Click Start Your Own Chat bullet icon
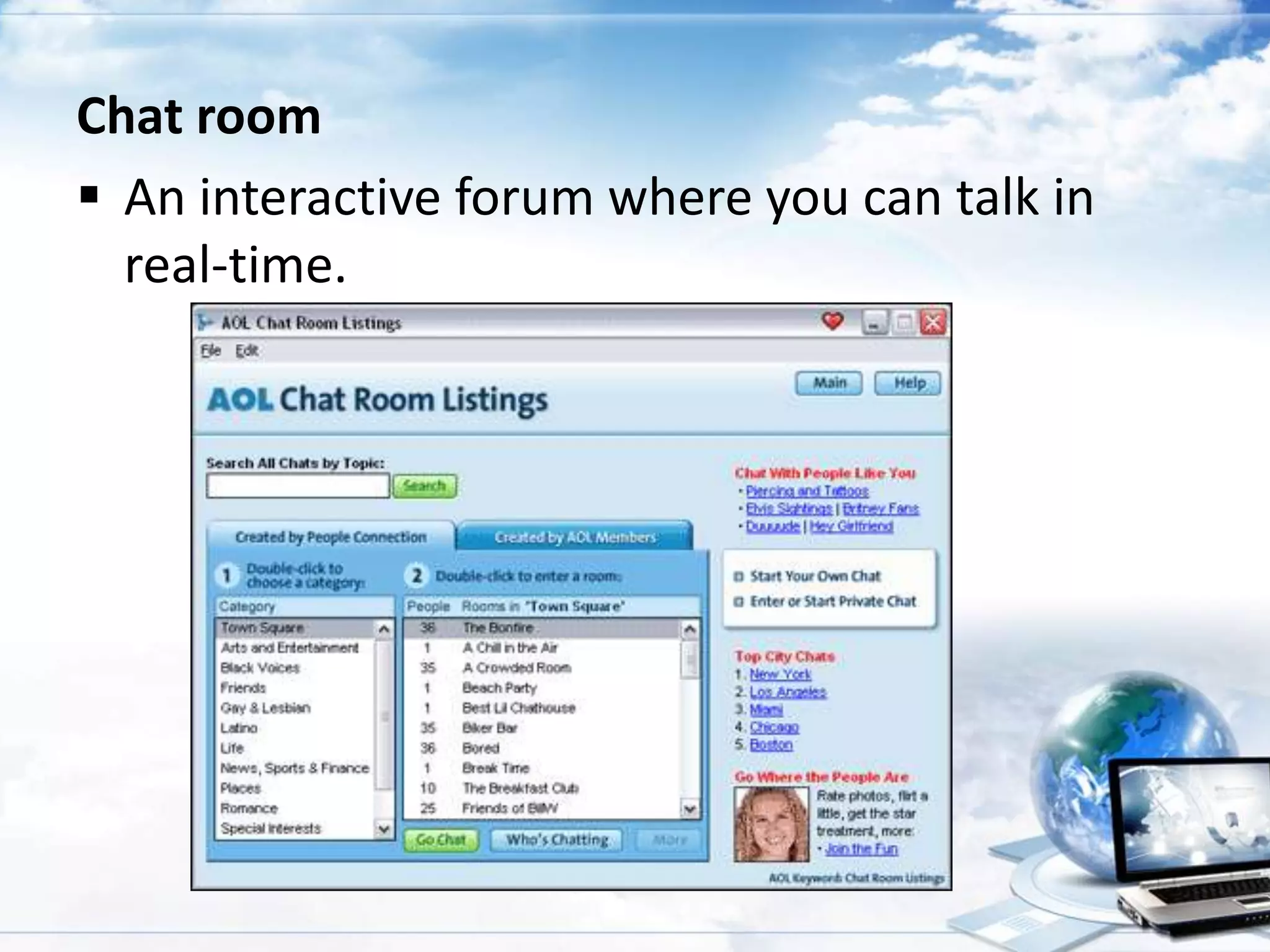The image size is (1270, 952). tap(738, 576)
